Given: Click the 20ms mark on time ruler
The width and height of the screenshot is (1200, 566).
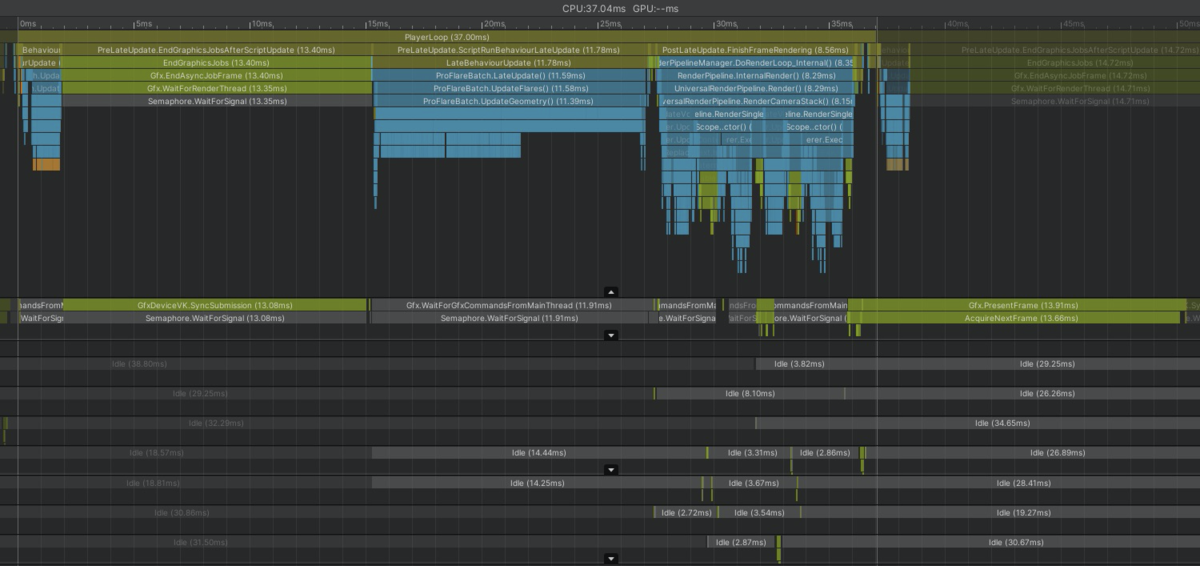Looking at the screenshot, I should pos(494,22).
